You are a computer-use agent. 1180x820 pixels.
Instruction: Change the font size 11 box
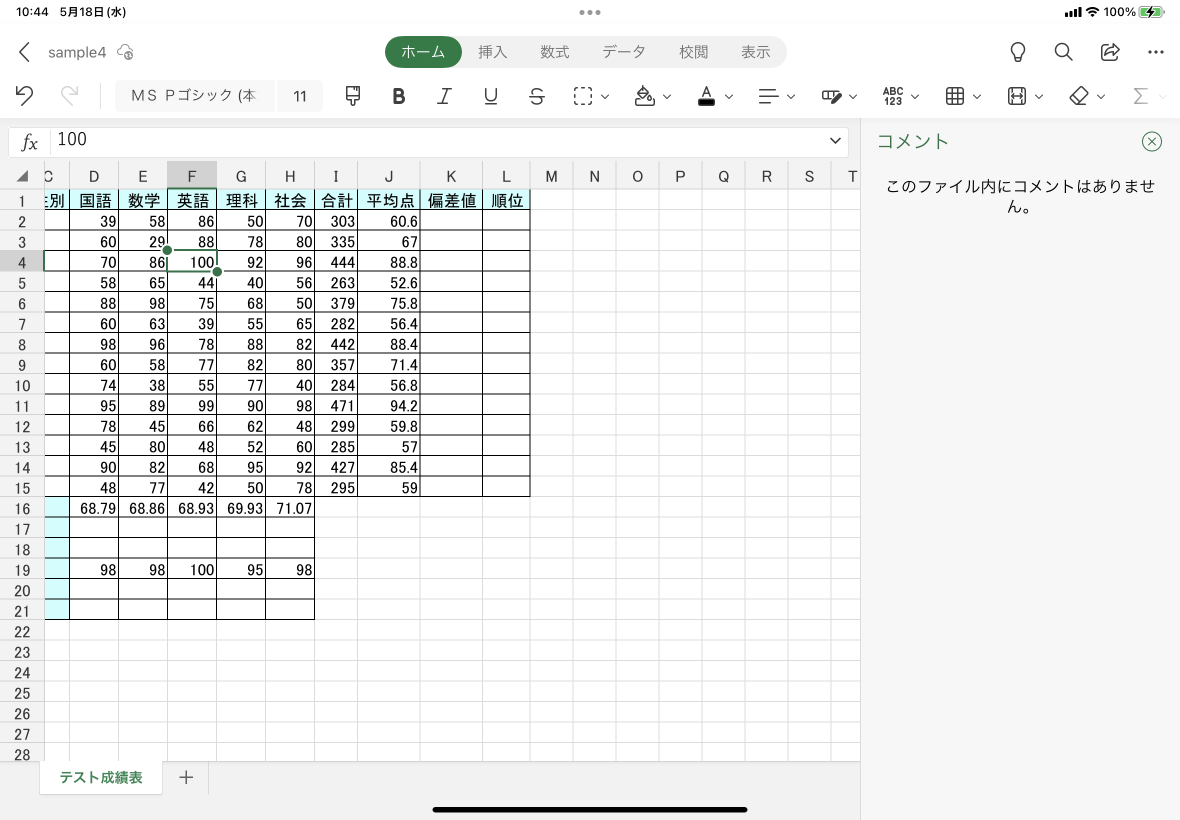[x=300, y=96]
